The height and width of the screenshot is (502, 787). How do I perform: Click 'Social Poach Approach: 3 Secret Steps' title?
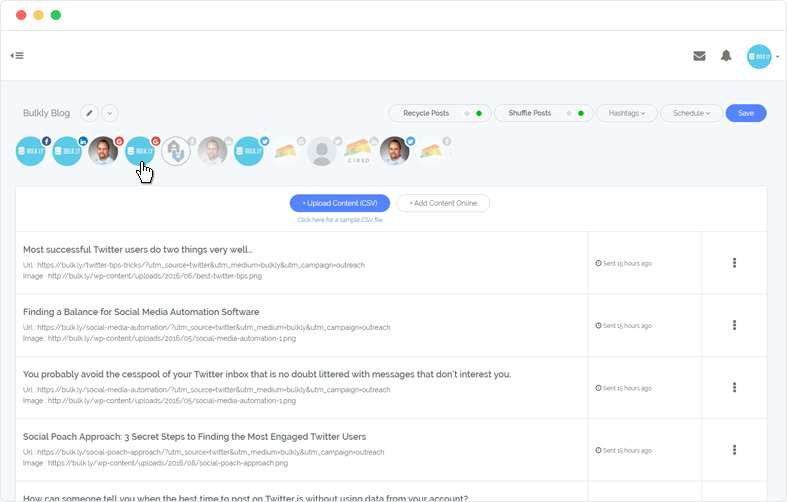pyautogui.click(x=194, y=437)
